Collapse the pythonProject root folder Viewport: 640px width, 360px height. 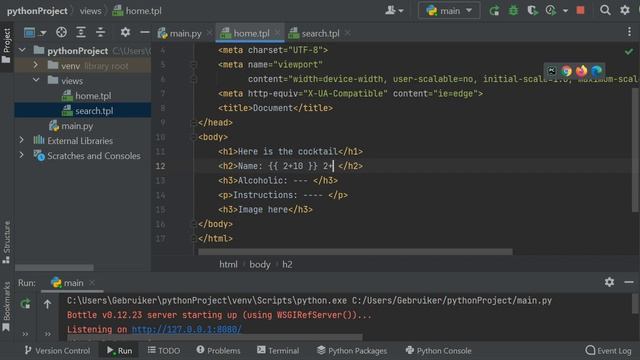click(22, 50)
